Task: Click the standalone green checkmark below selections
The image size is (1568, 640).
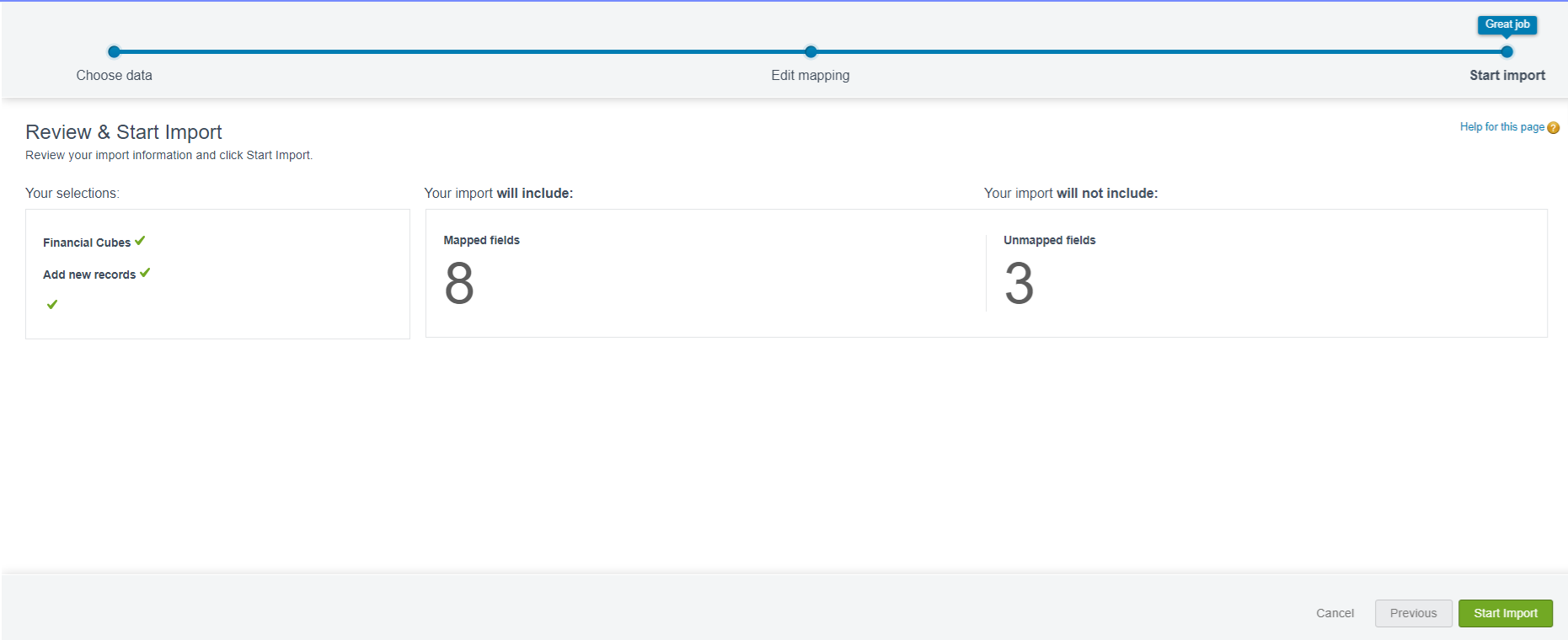Action: point(52,304)
